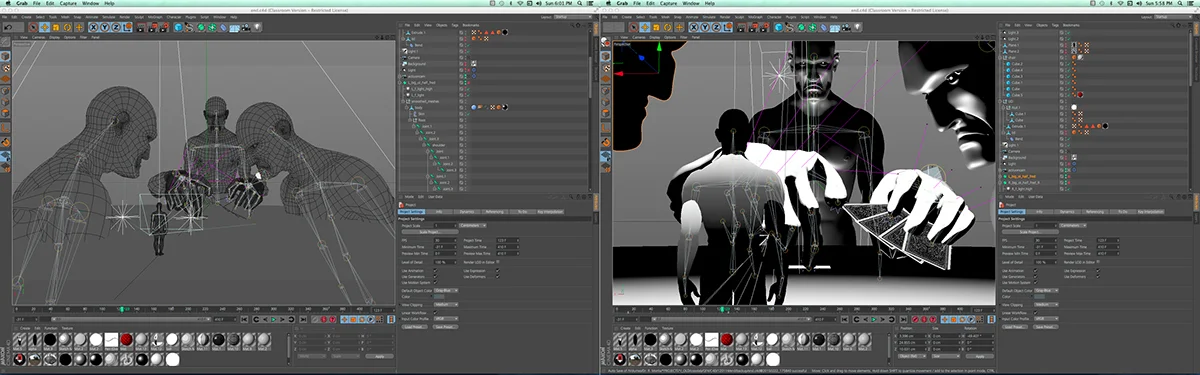Image resolution: width=1200 pixels, height=375 pixels.
Task: Open Default Object Color dropdown in the wireframe window
Action: click(x=446, y=291)
